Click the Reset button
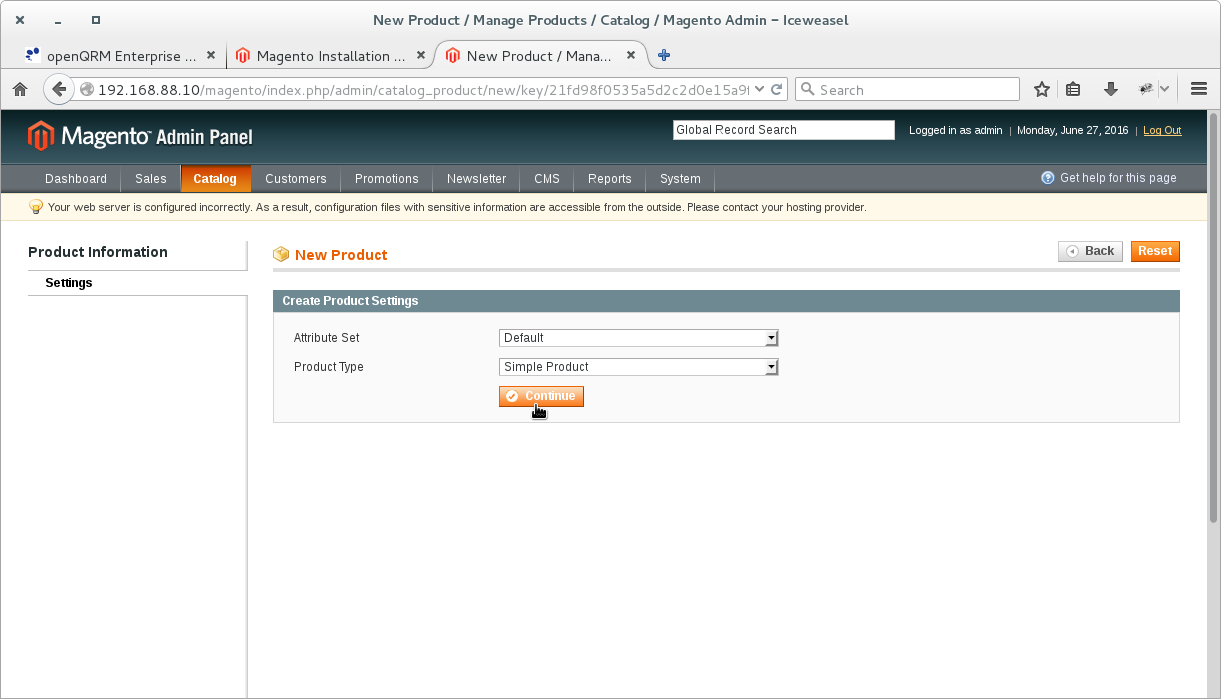This screenshot has height=699, width=1221. [1155, 251]
